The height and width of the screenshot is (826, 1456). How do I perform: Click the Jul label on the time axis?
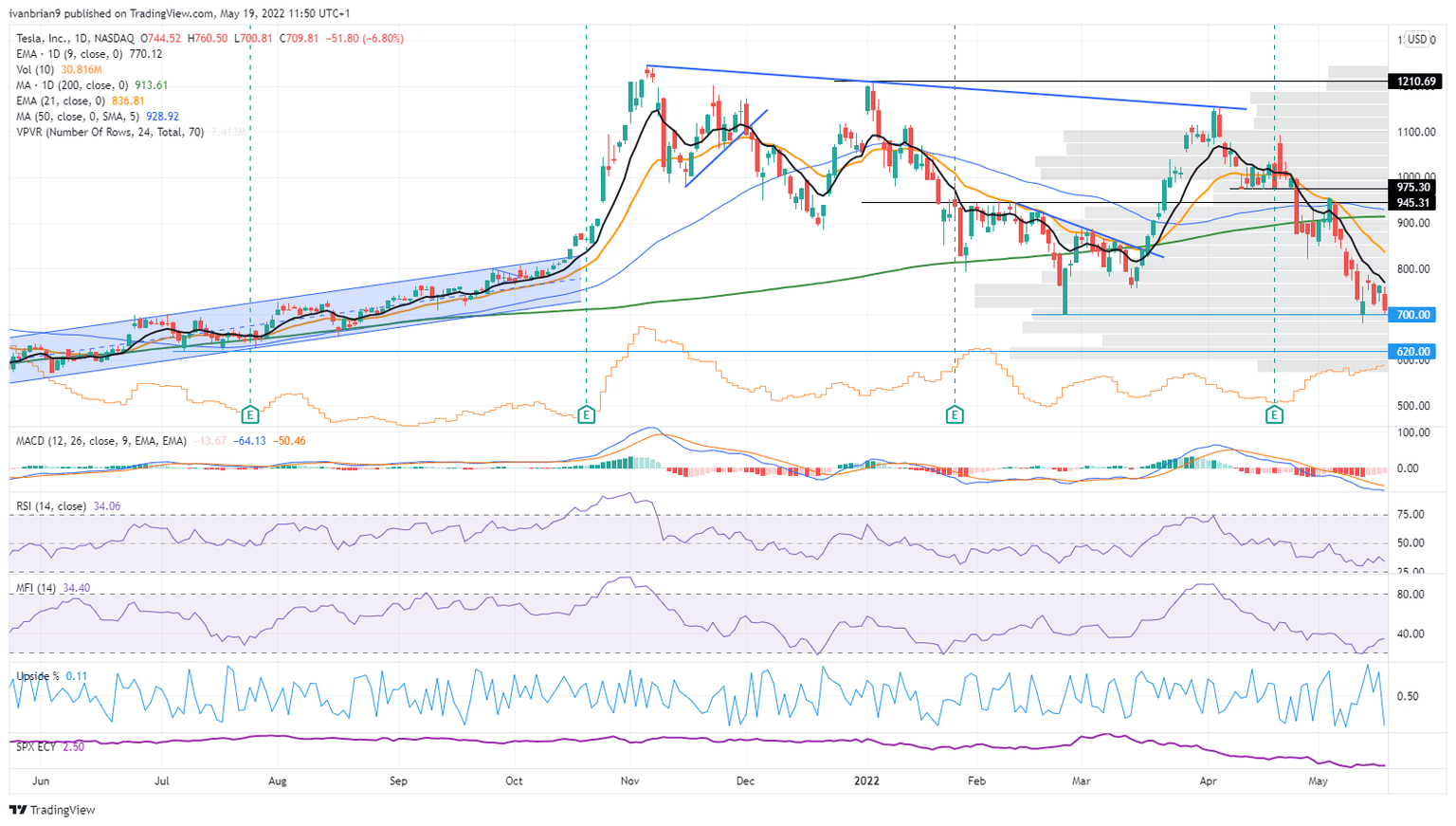[x=162, y=781]
